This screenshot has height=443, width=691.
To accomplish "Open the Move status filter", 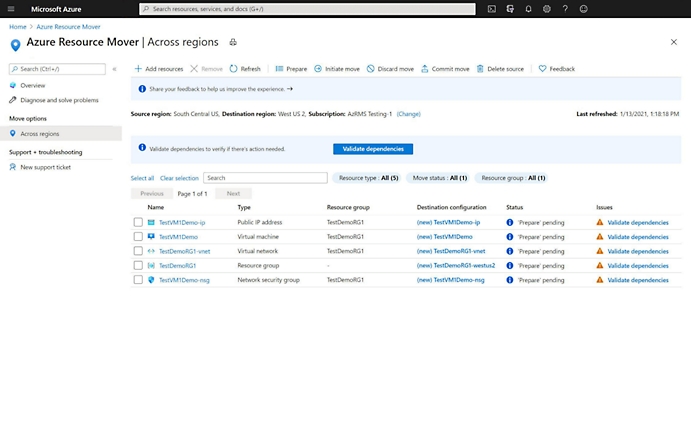I will [438, 178].
